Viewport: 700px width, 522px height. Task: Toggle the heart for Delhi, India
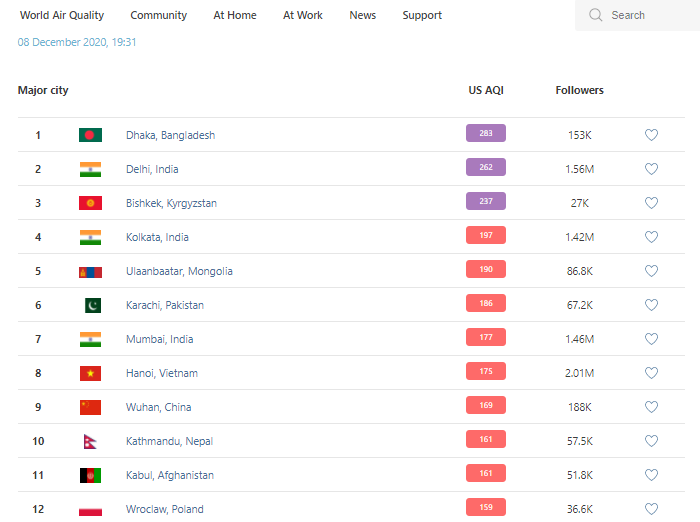coord(651,169)
